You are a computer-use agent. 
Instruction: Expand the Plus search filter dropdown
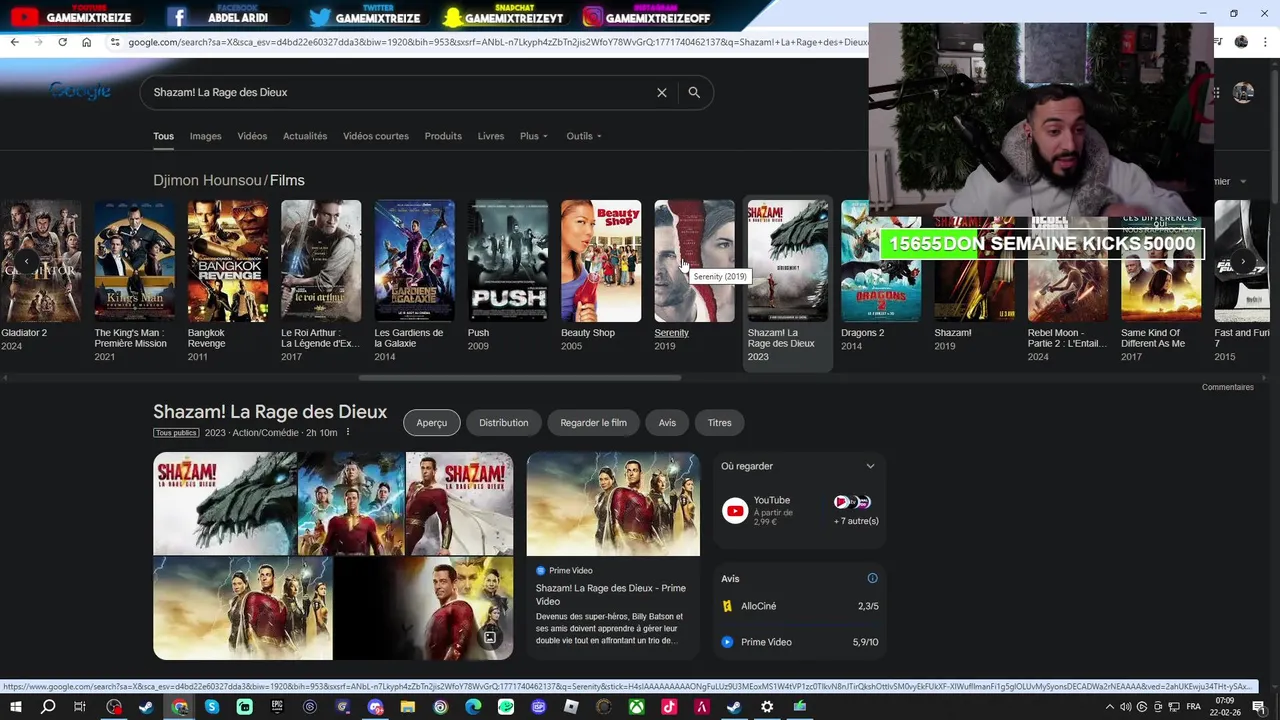click(534, 136)
